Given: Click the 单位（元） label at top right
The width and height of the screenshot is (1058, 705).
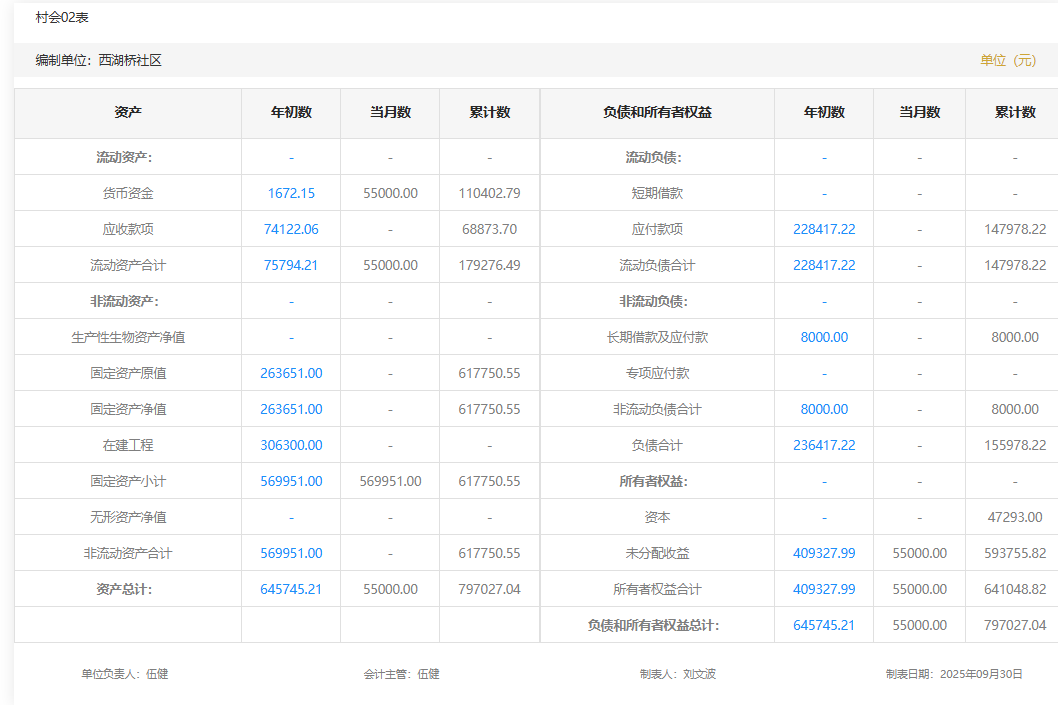Looking at the screenshot, I should tap(1008, 60).
